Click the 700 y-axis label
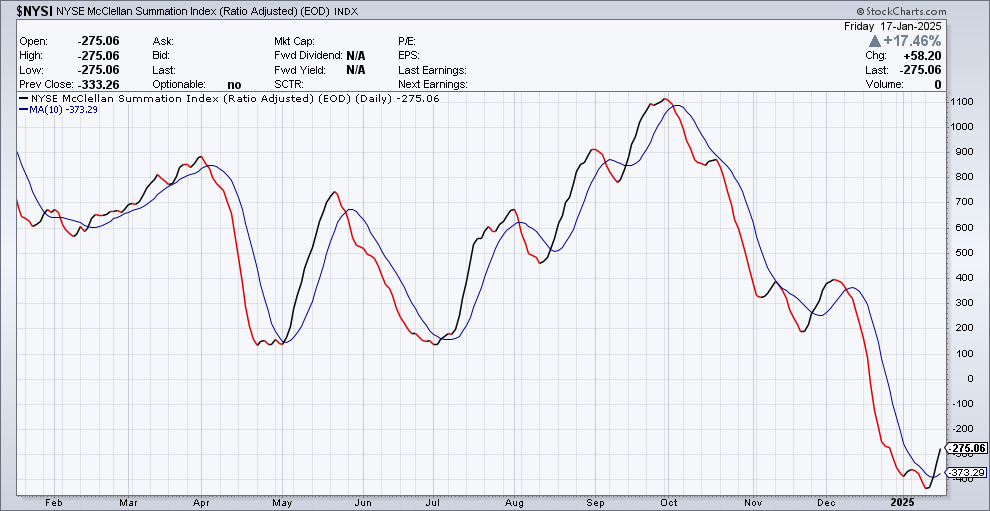This screenshot has height=511, width=990. pos(963,202)
